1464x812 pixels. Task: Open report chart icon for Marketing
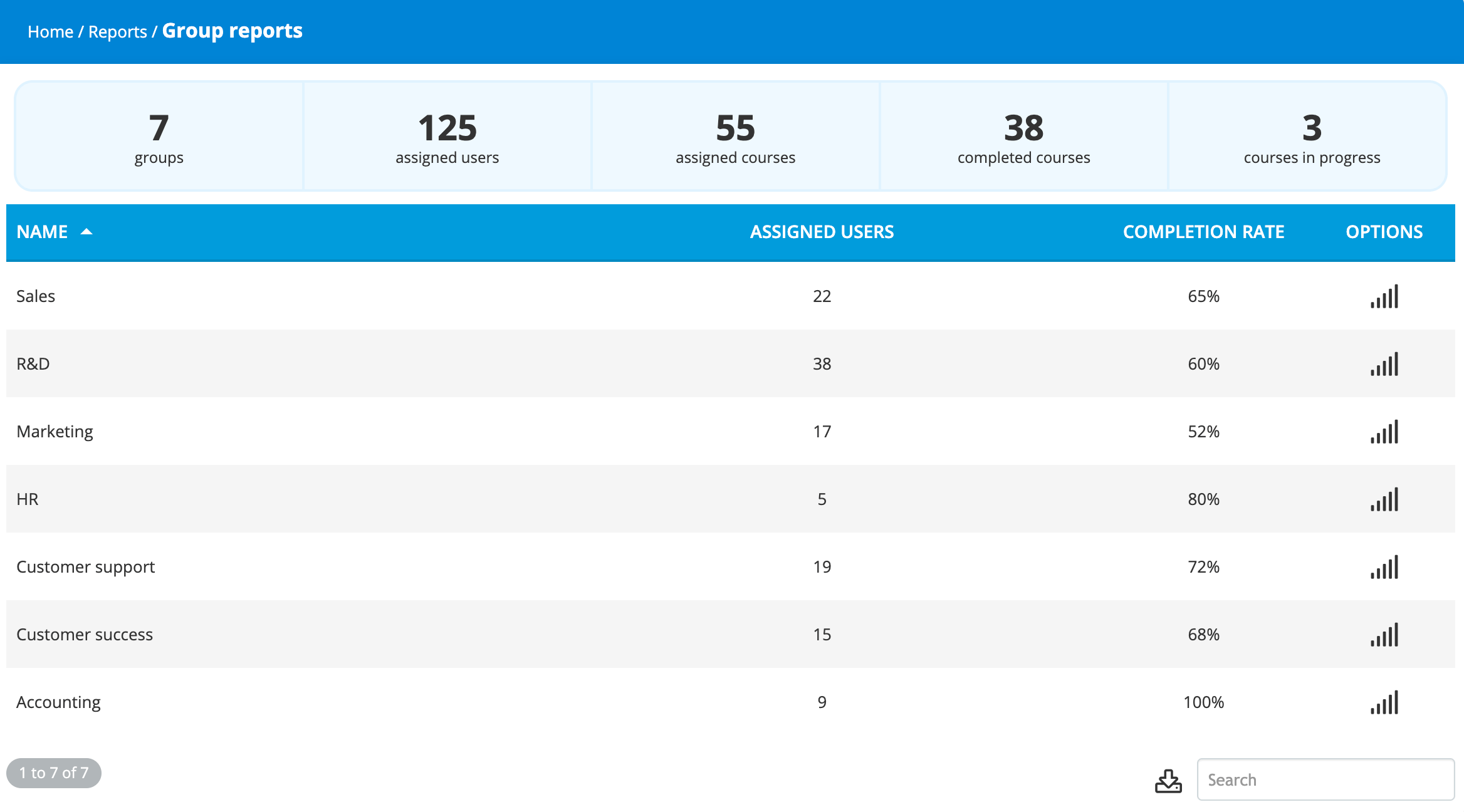tap(1384, 432)
